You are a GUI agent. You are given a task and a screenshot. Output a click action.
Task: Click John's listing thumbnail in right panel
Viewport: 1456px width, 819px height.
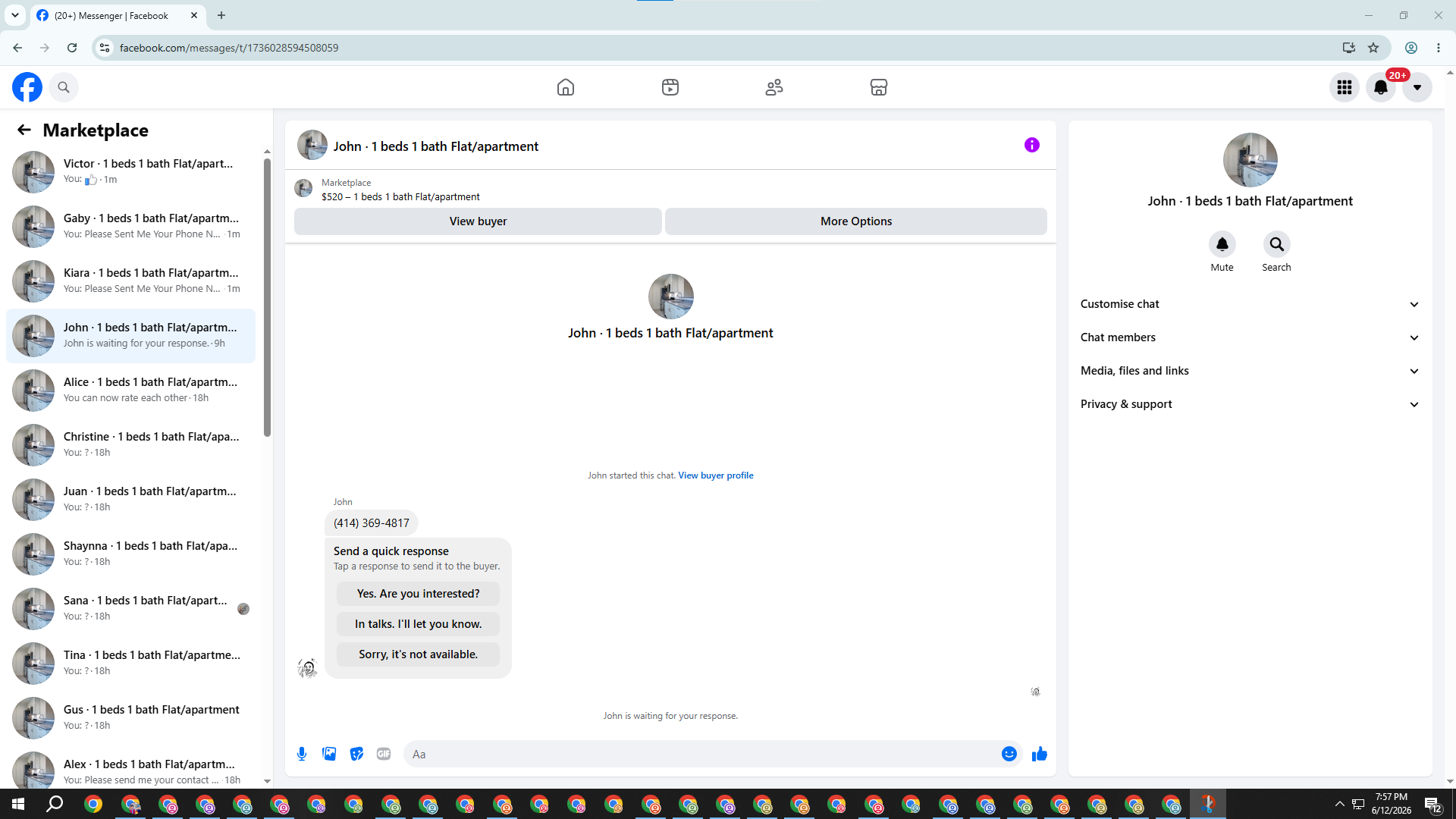pyautogui.click(x=1250, y=160)
